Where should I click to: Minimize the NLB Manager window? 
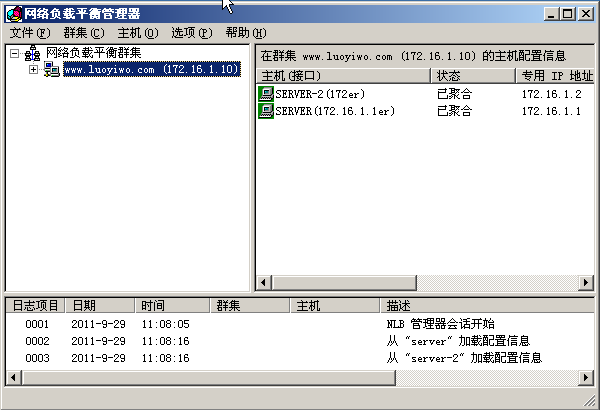pyautogui.click(x=551, y=14)
